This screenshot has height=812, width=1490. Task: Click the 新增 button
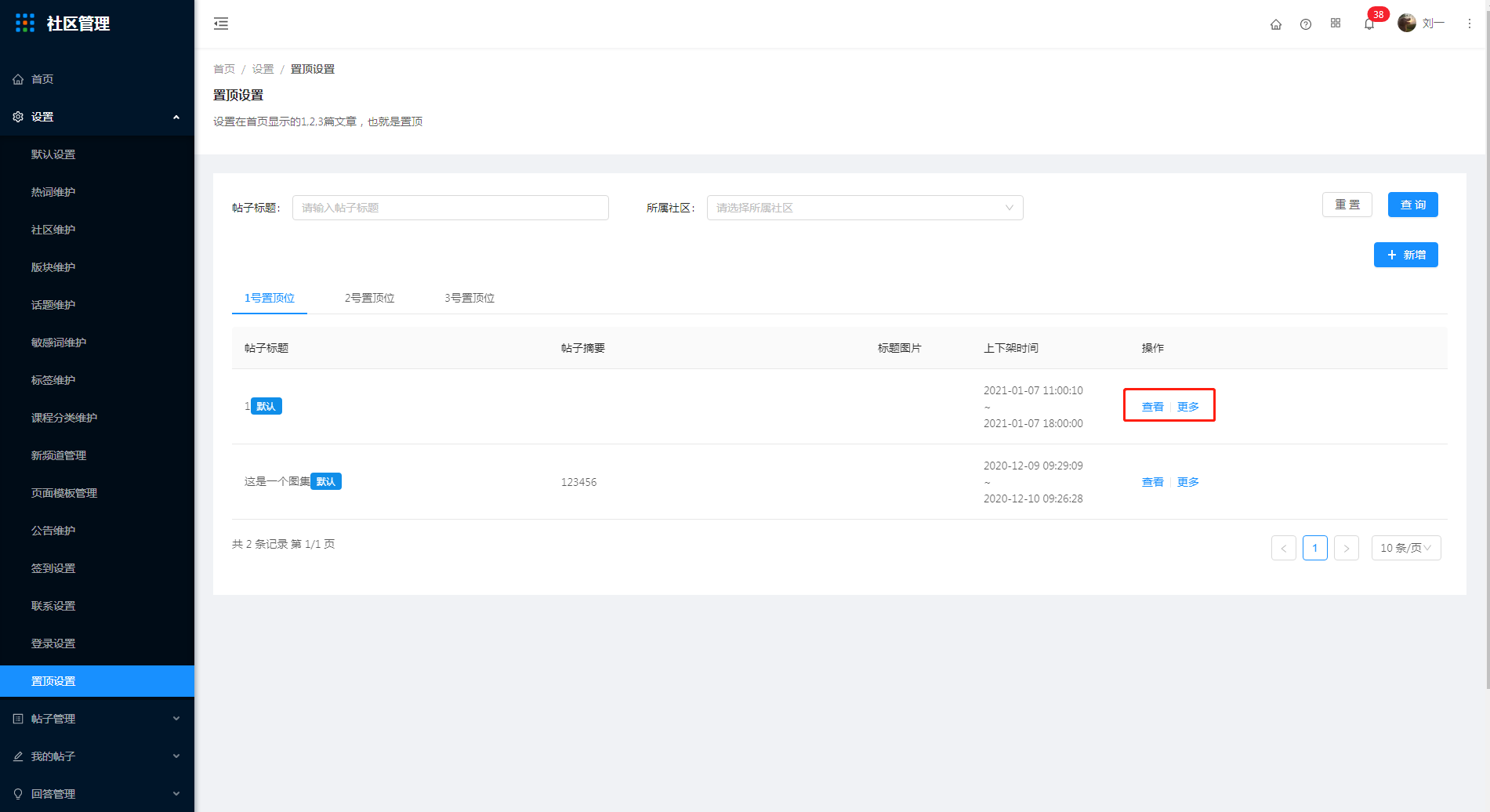pyautogui.click(x=1406, y=255)
